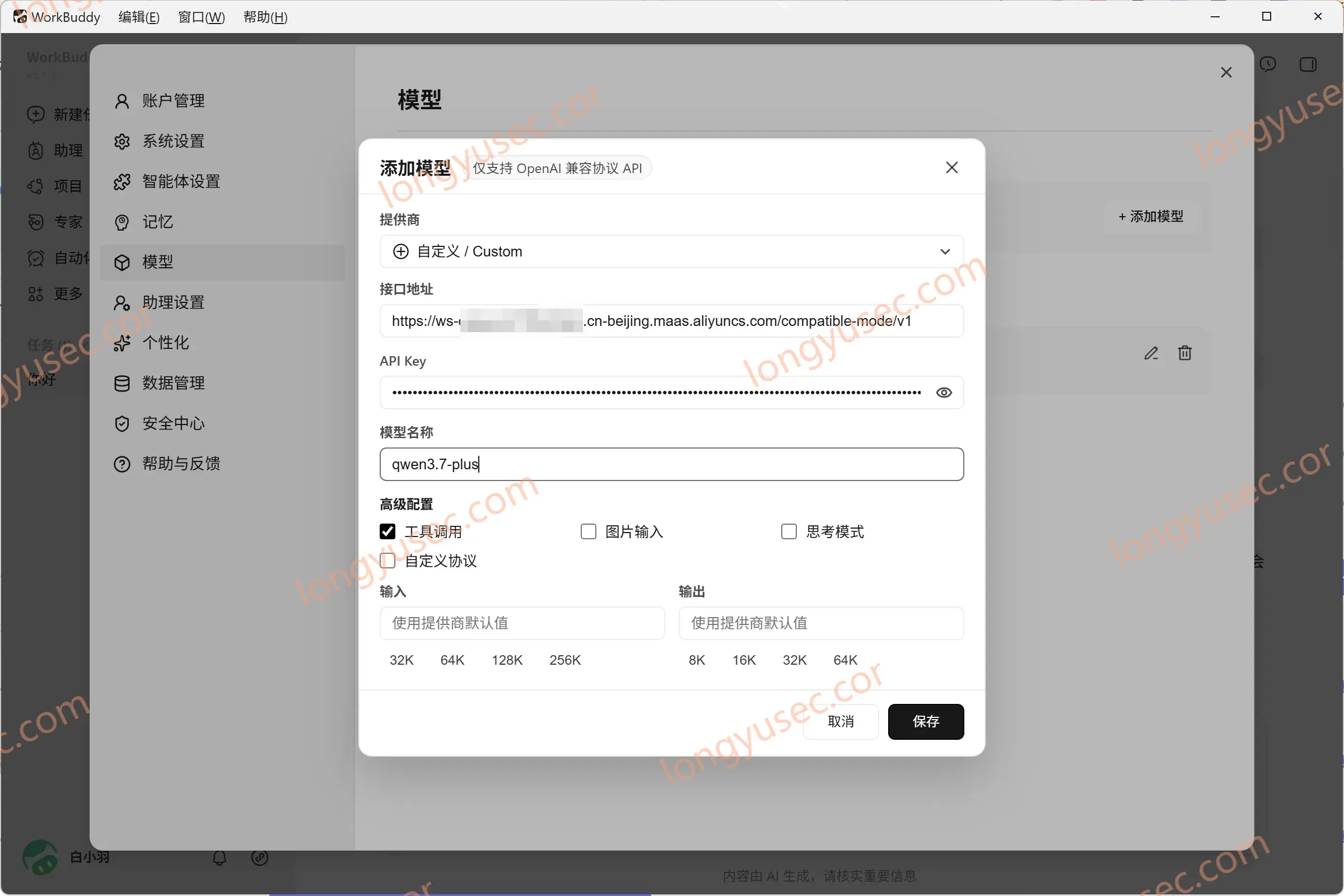Uncheck the 工具调用 checkbox
1344x896 pixels.
[x=388, y=531]
